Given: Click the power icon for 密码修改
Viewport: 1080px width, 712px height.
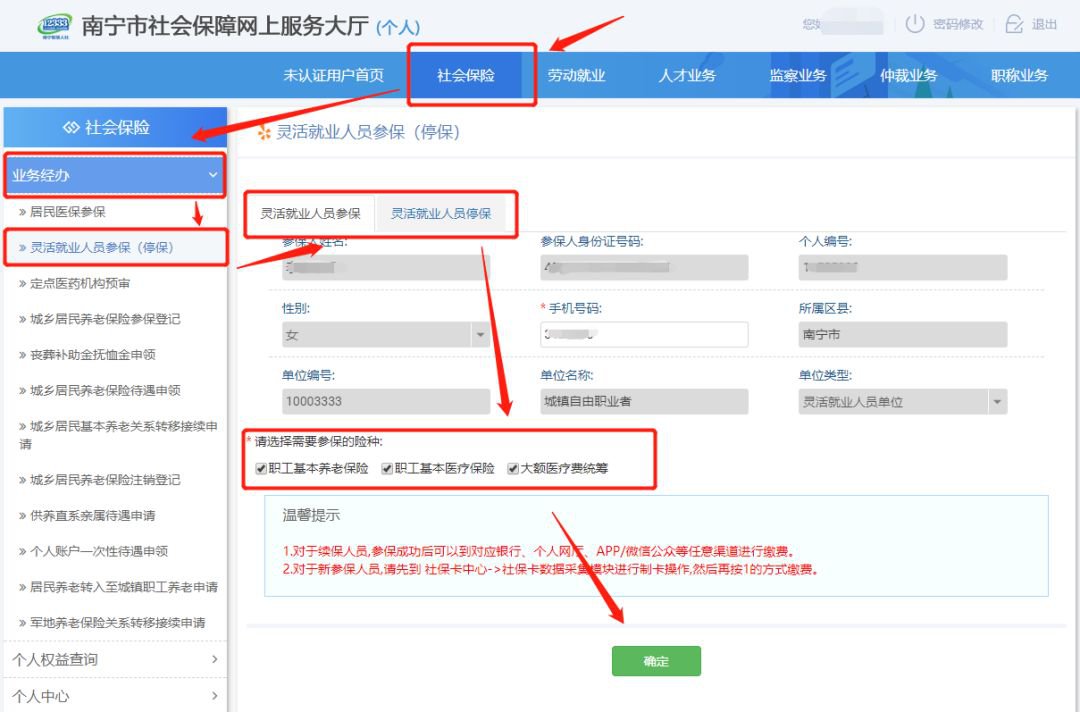Looking at the screenshot, I should click(914, 24).
